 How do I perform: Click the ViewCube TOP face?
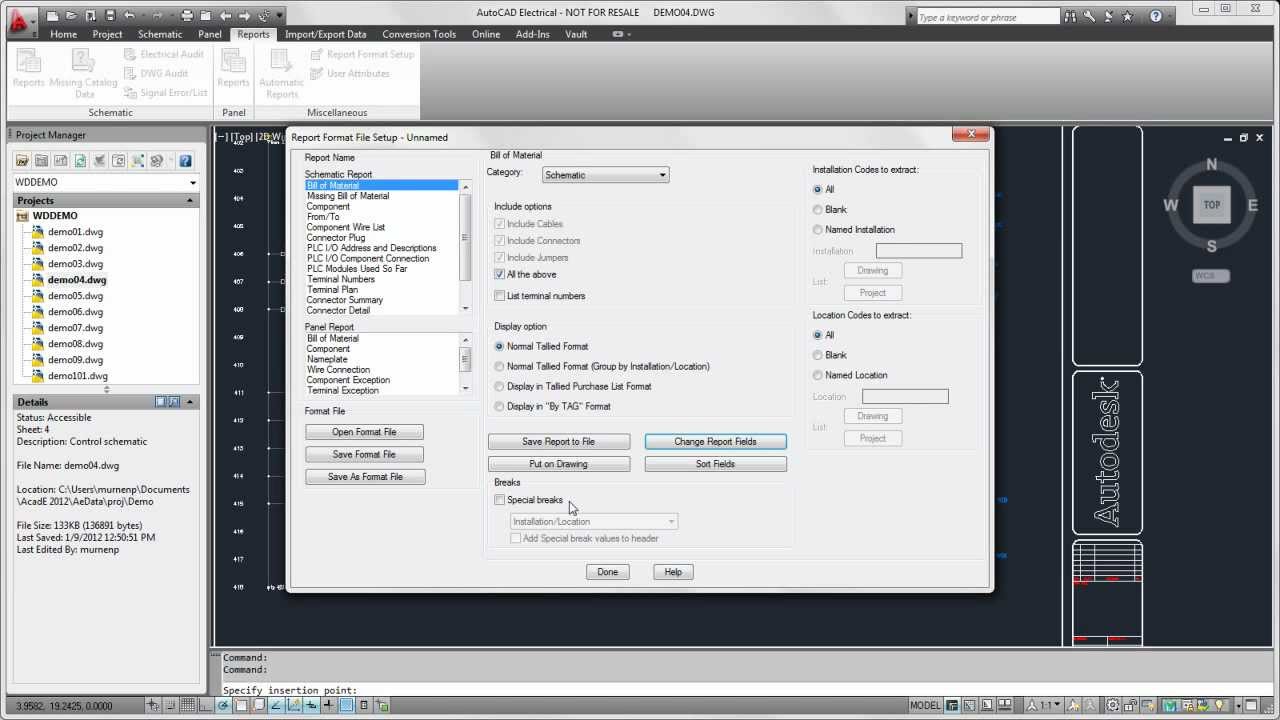point(1212,205)
